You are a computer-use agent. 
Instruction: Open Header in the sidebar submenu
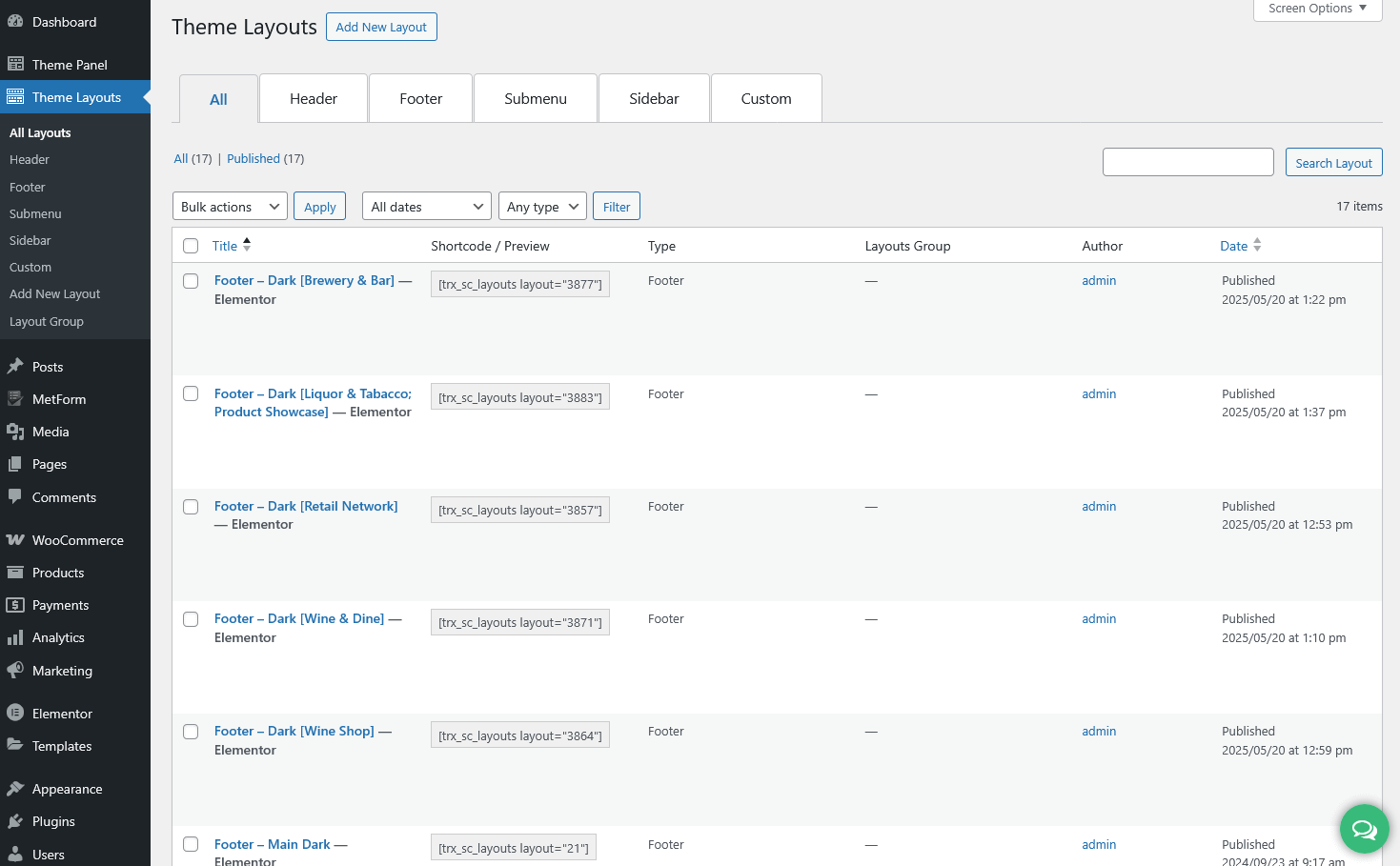coord(30,159)
